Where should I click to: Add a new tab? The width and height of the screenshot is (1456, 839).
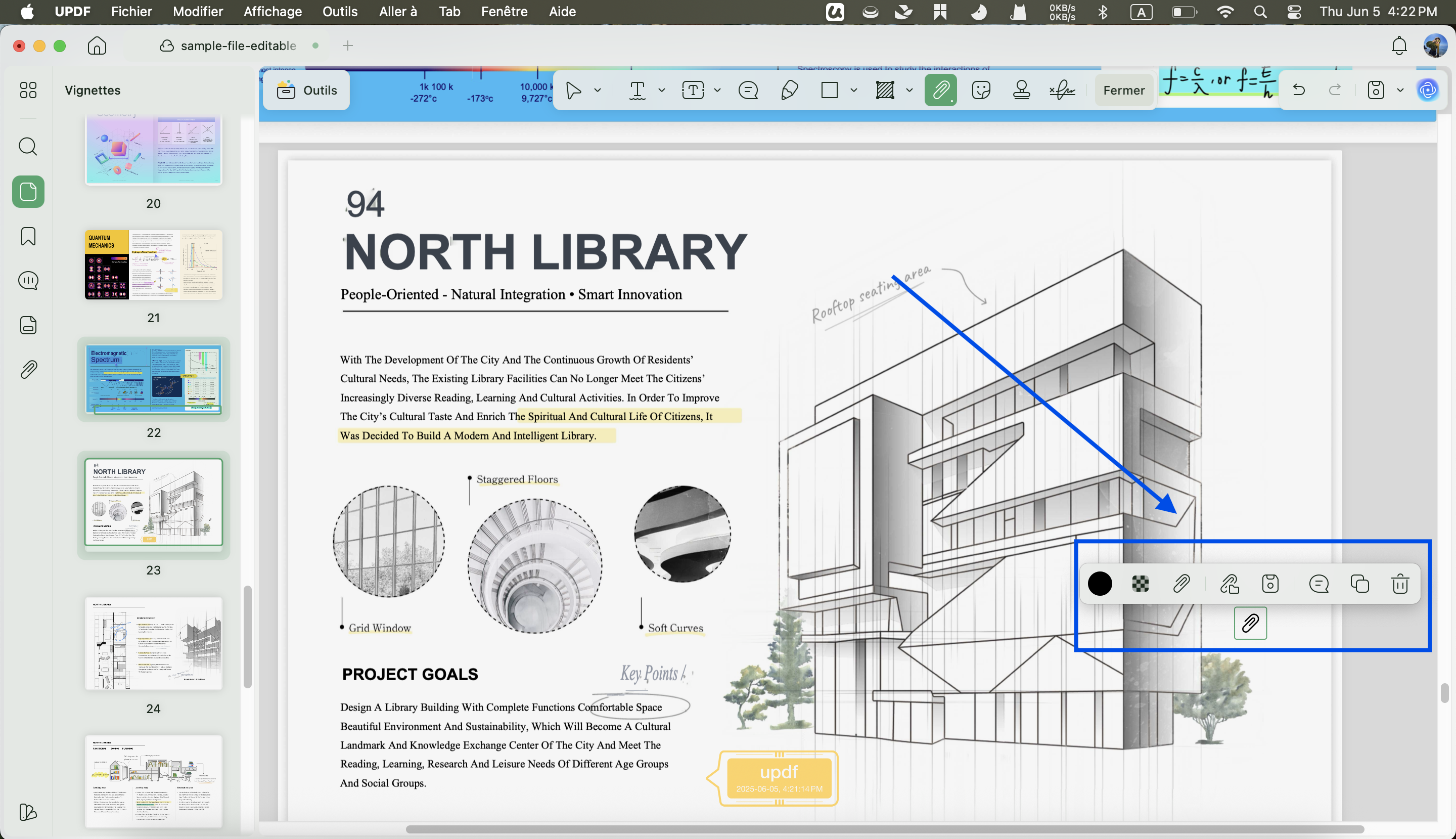point(347,46)
